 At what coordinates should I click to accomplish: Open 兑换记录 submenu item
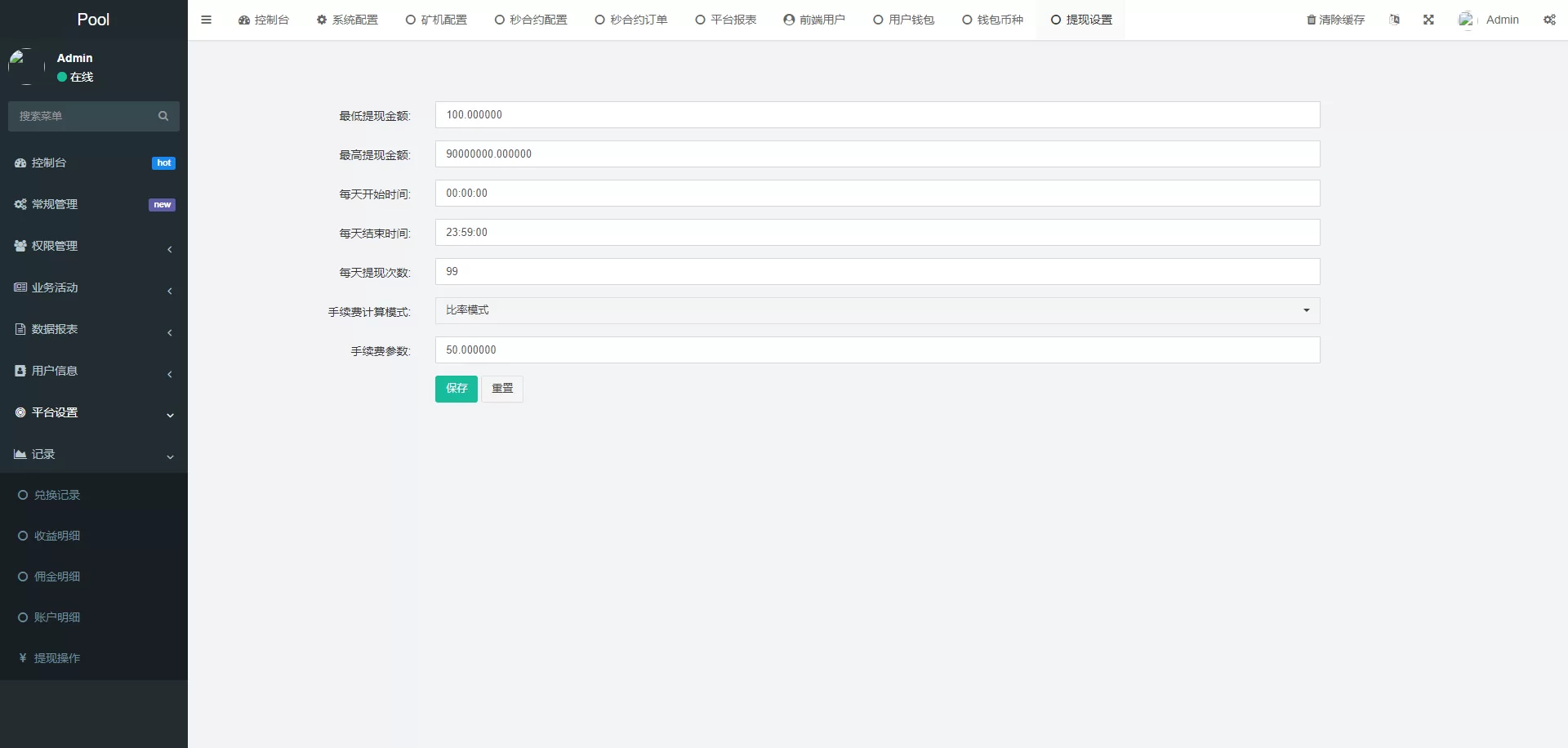(x=94, y=495)
